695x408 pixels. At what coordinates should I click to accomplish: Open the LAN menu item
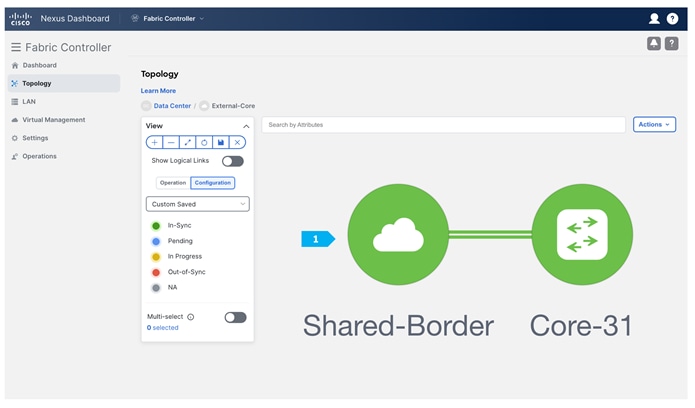pyautogui.click(x=29, y=102)
